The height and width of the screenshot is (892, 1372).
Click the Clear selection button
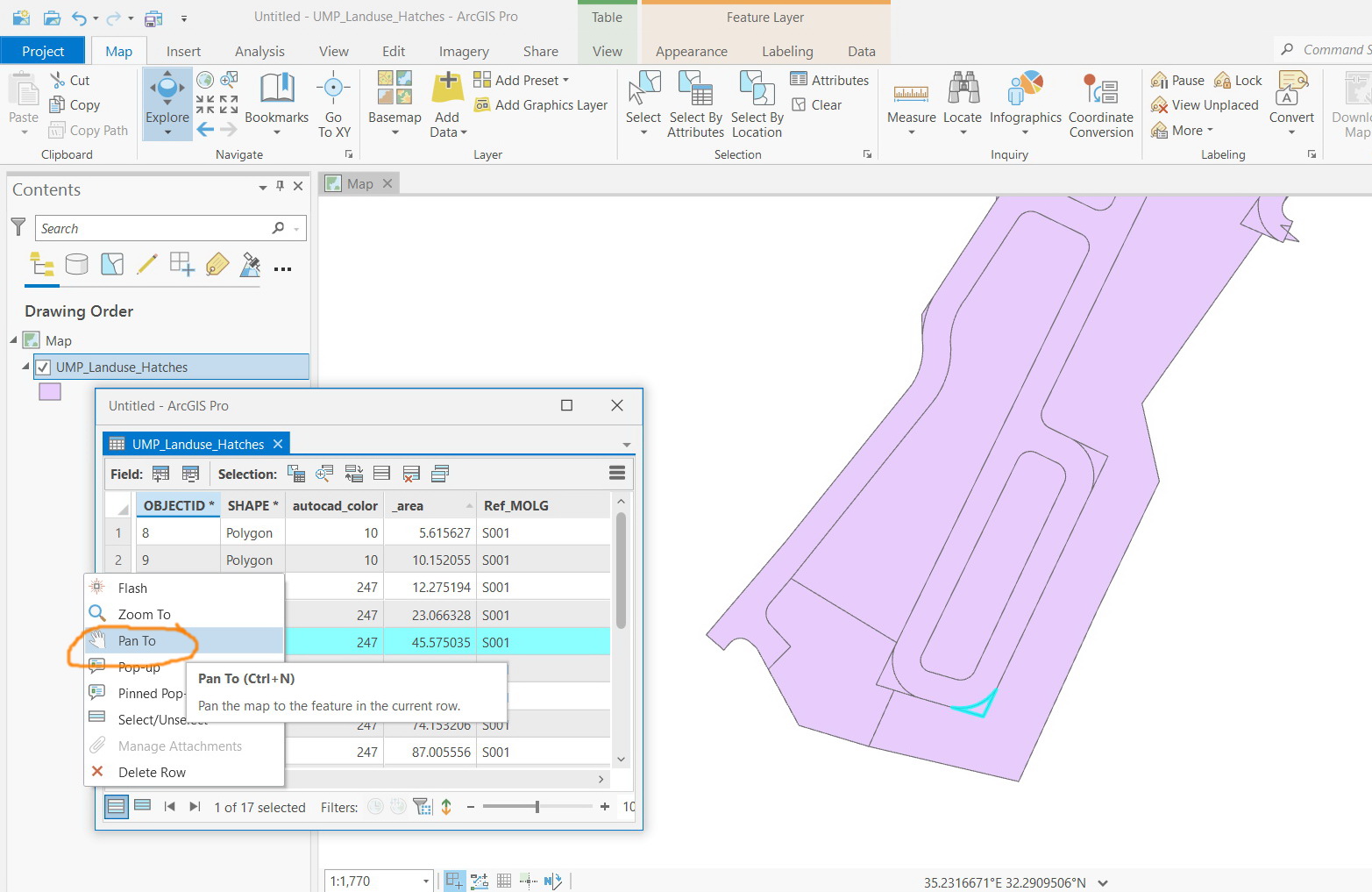[x=817, y=105]
